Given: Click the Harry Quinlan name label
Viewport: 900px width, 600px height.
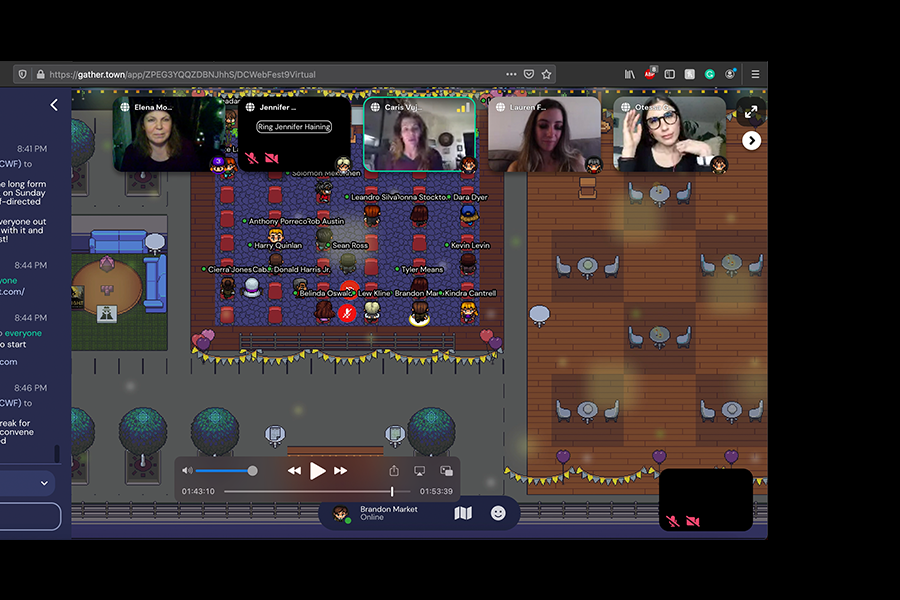Looking at the screenshot, I should click(x=278, y=245).
